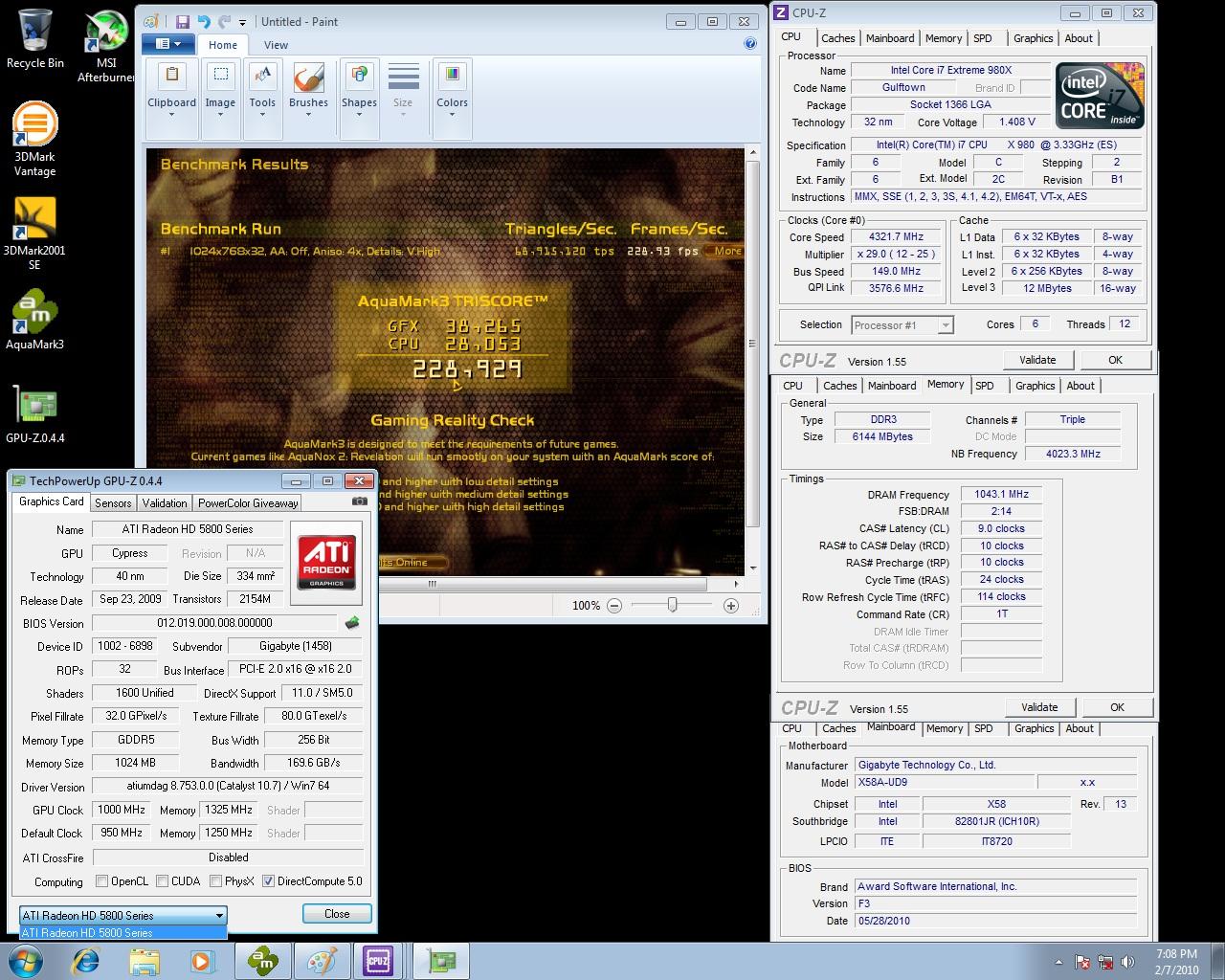Viewport: 1225px width, 980px height.
Task: Switch to the View tab in Paint
Action: [276, 45]
